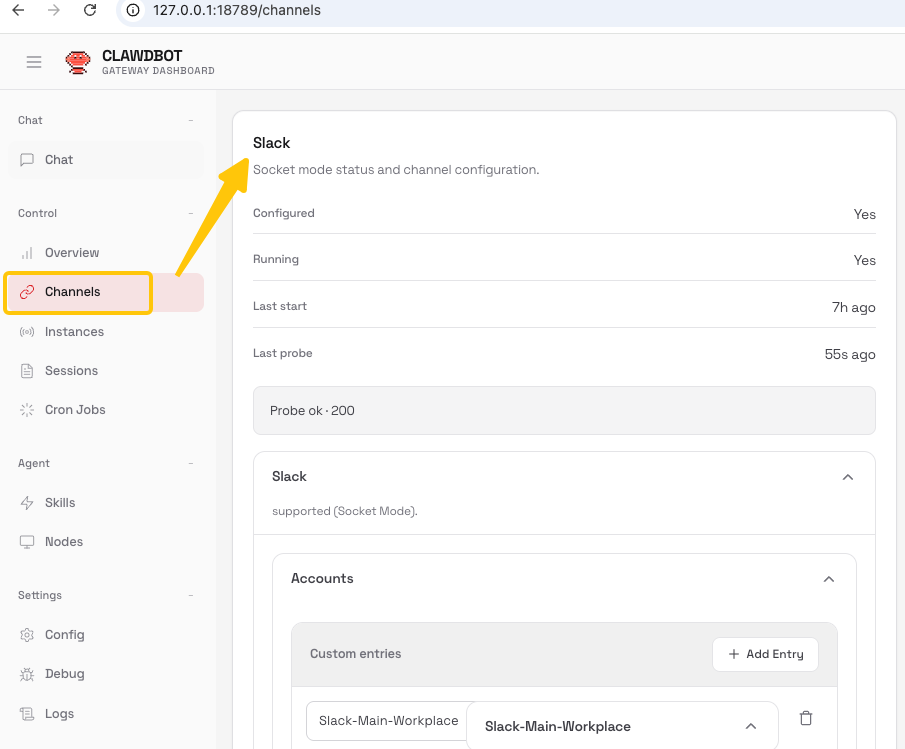Click the browser back arrow

click(18, 10)
